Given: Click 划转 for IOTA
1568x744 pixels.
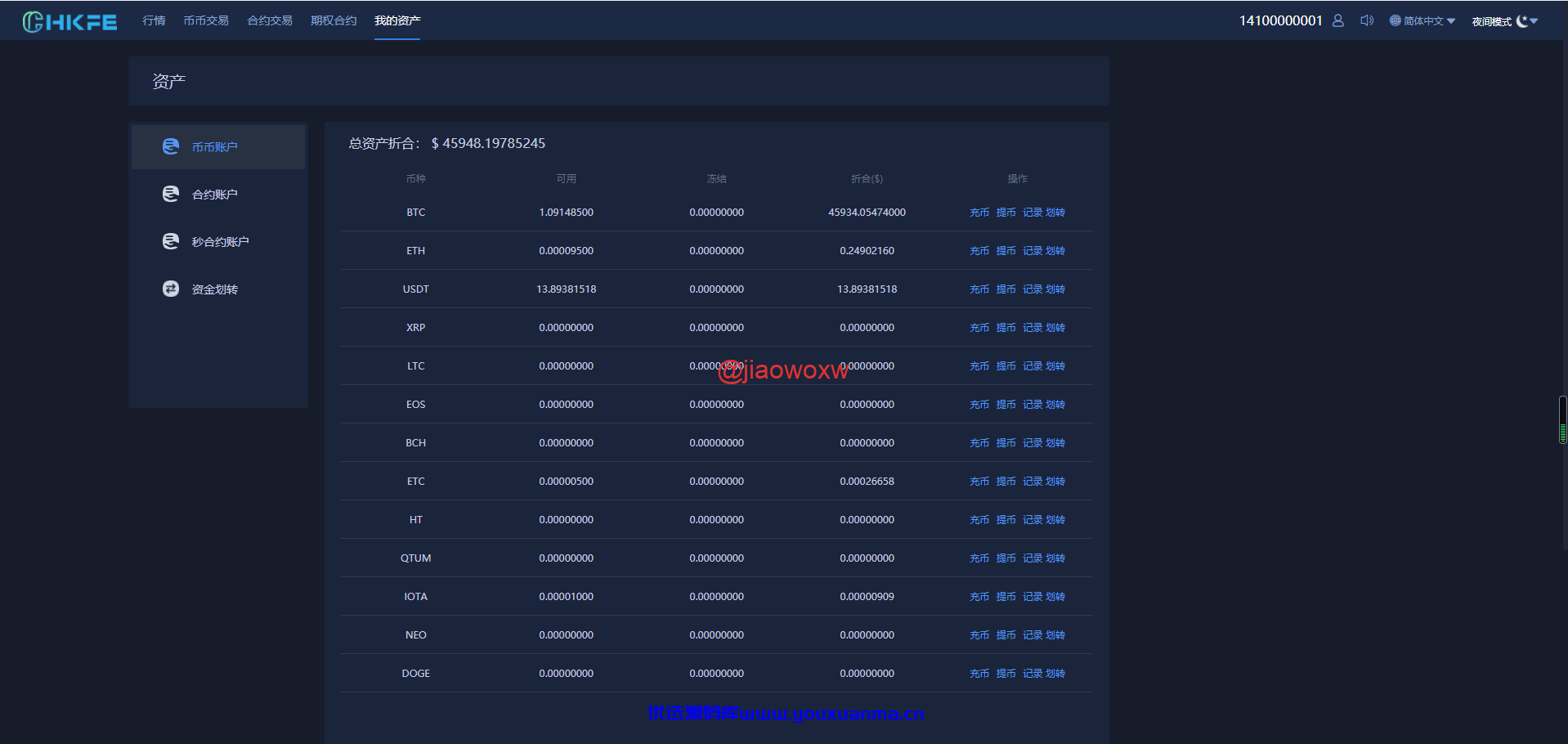Looking at the screenshot, I should [x=1055, y=597].
